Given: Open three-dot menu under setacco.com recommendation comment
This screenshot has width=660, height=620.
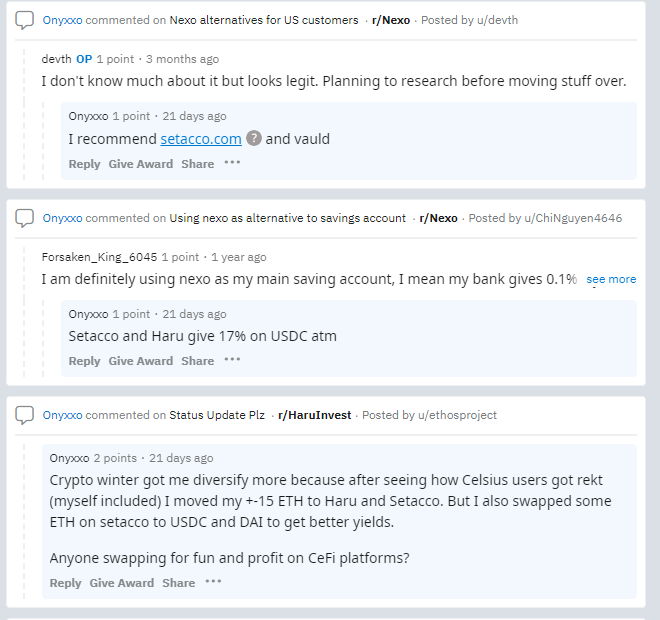Looking at the screenshot, I should click(232, 163).
